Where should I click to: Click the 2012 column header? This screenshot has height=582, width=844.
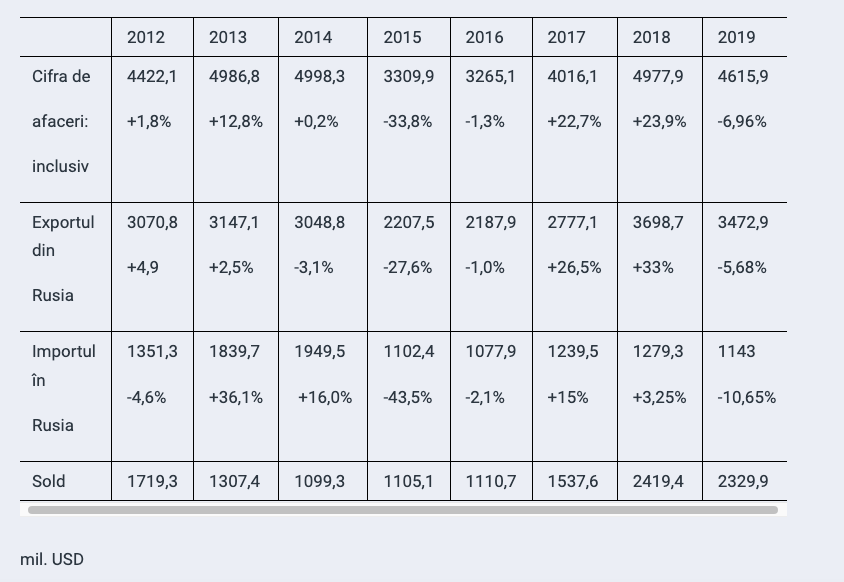pos(146,37)
